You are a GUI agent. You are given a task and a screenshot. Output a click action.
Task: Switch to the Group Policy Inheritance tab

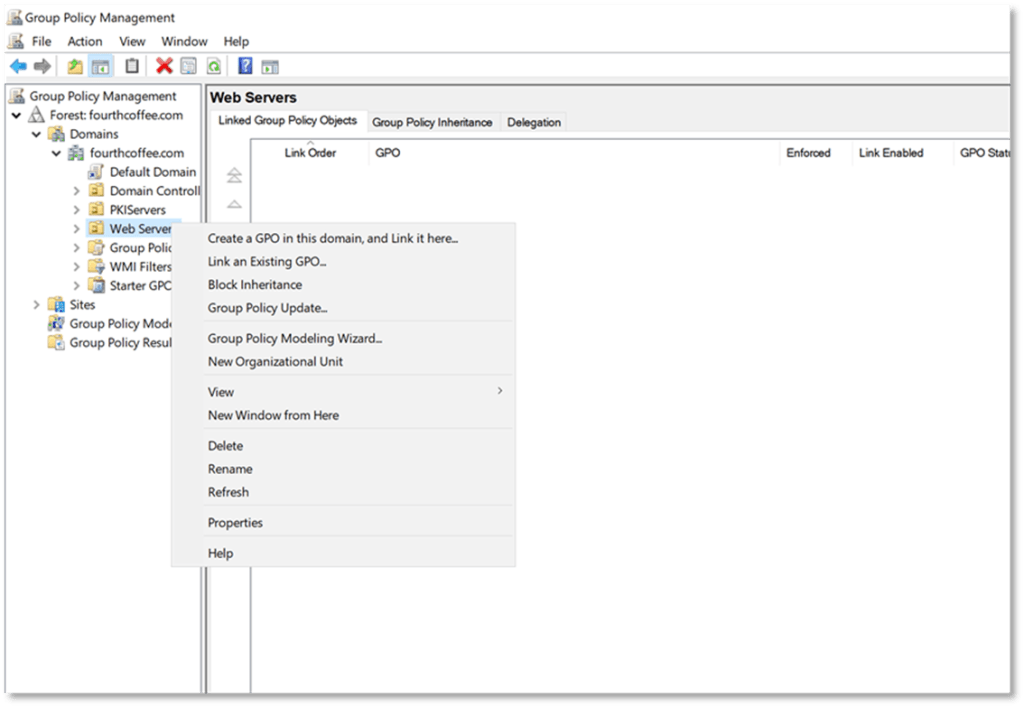pos(432,122)
